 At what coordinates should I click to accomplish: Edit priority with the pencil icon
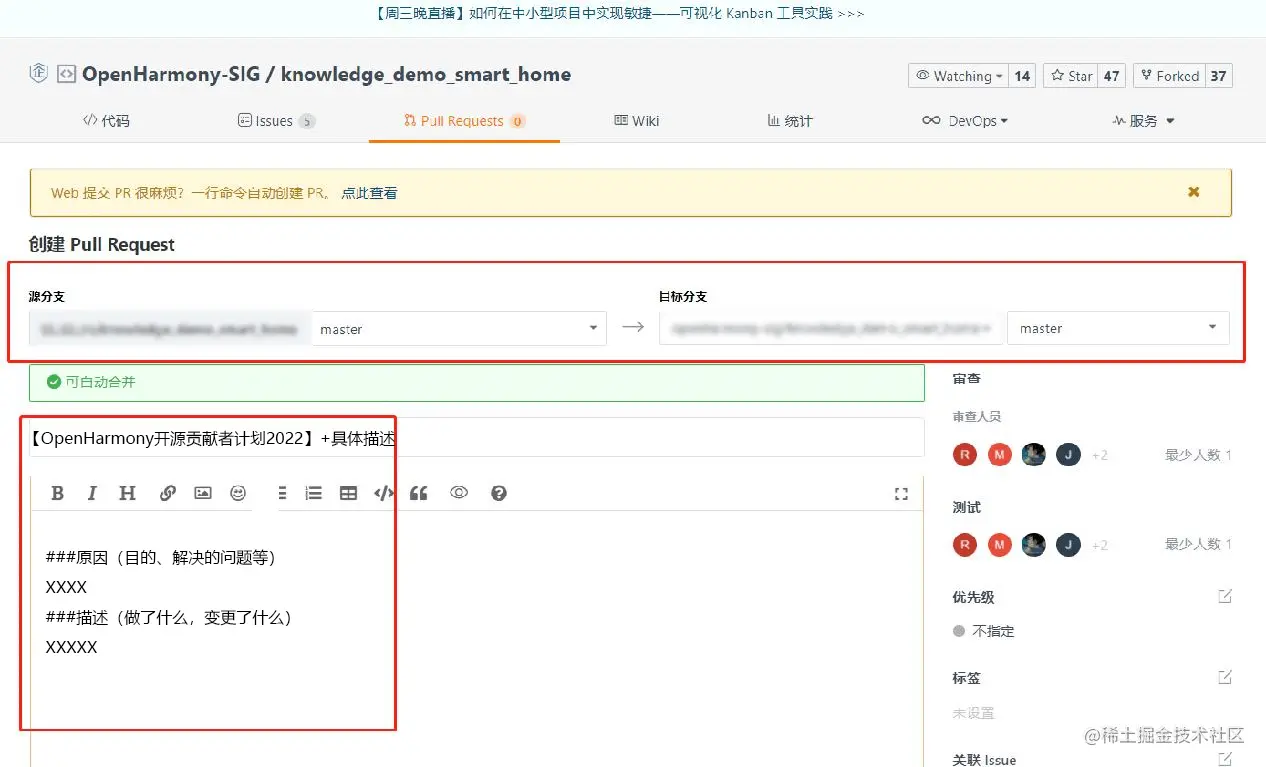tap(1225, 596)
